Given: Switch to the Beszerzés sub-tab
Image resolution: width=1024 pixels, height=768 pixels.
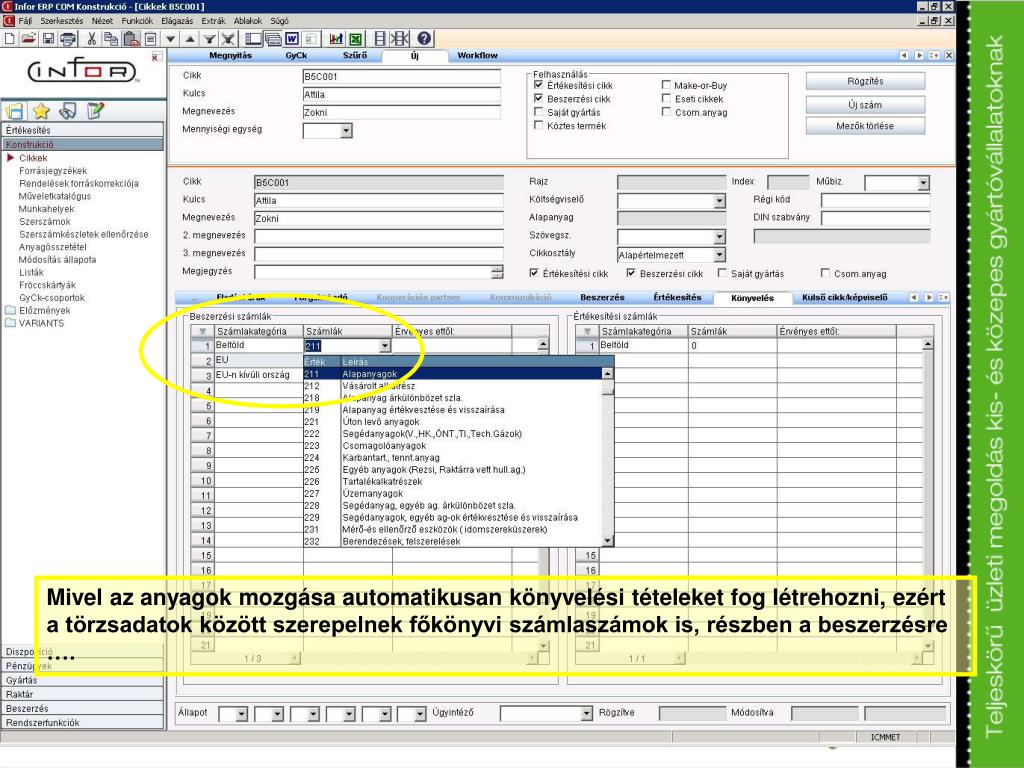Looking at the screenshot, I should (x=602, y=297).
